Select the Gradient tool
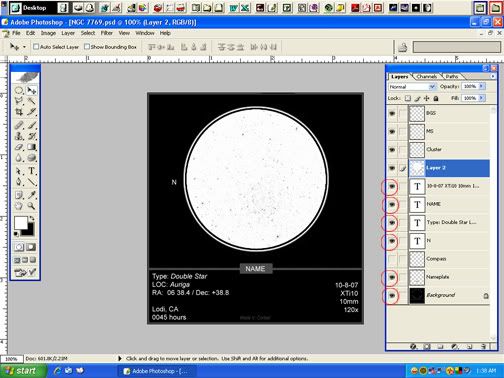Image resolution: width=504 pixels, height=378 pixels. click(x=32, y=147)
